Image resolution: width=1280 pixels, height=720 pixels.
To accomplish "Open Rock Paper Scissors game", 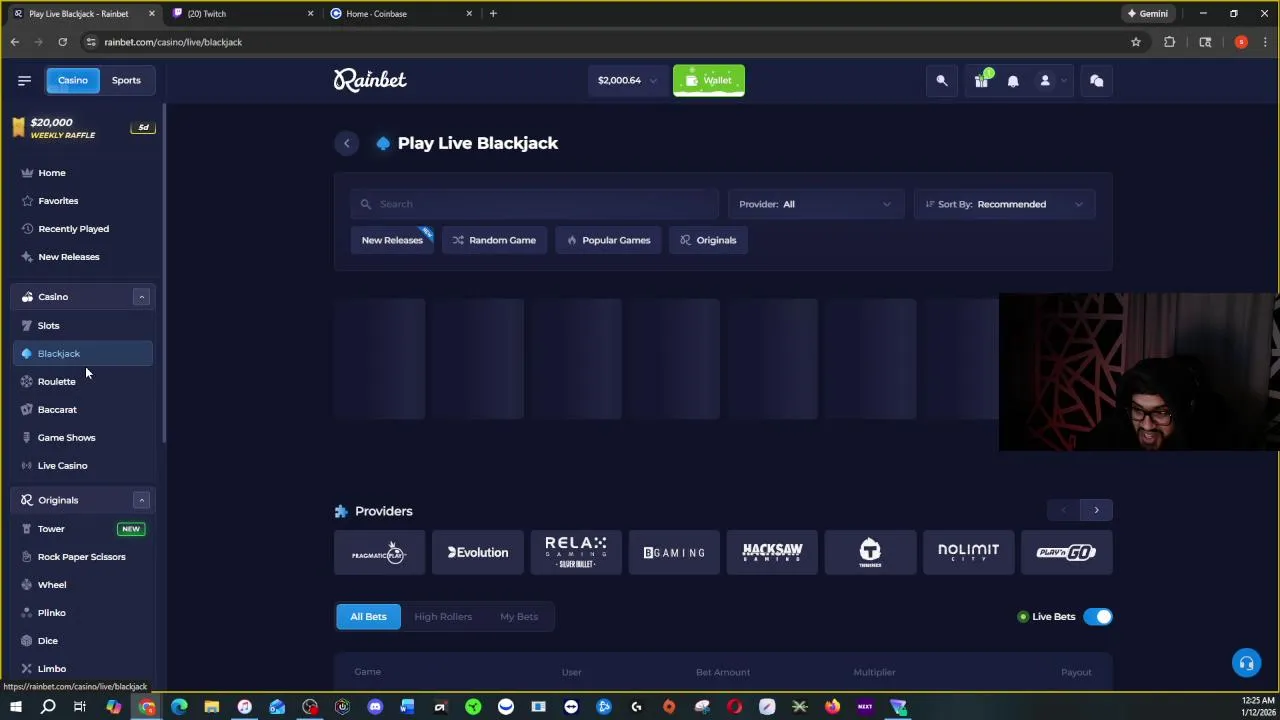I will [x=82, y=557].
